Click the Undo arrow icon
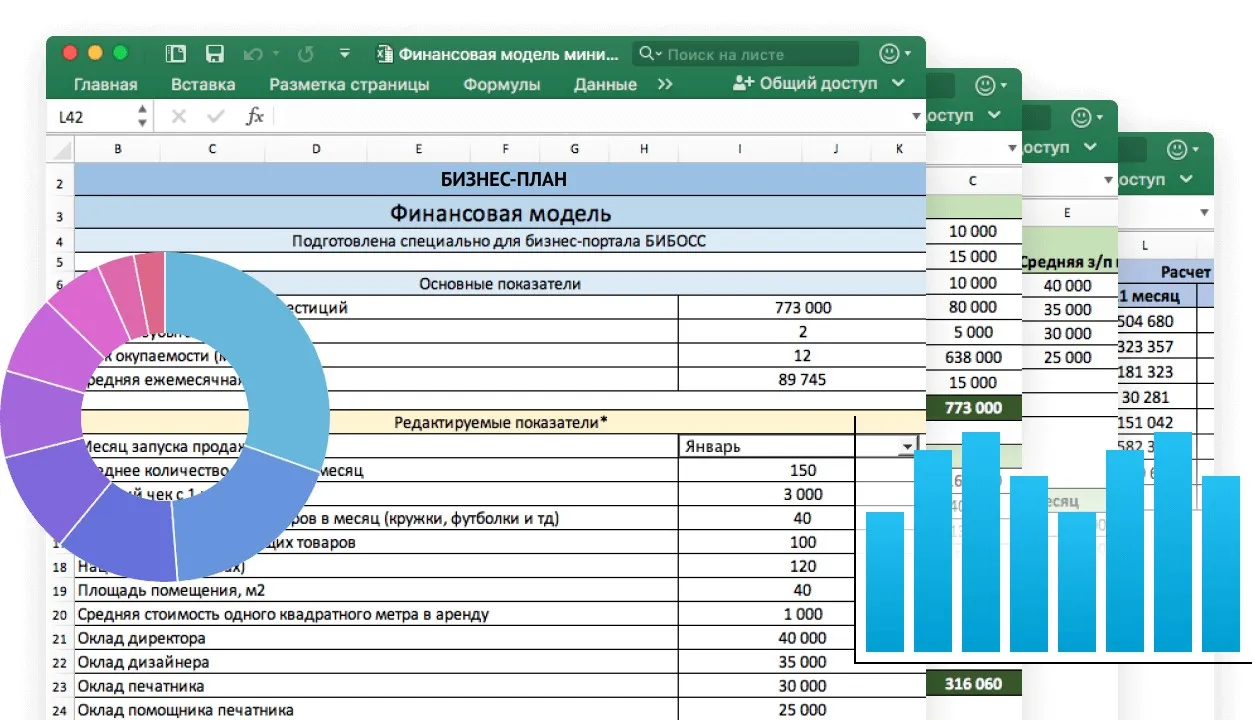The image size is (1260, 720). [x=252, y=54]
